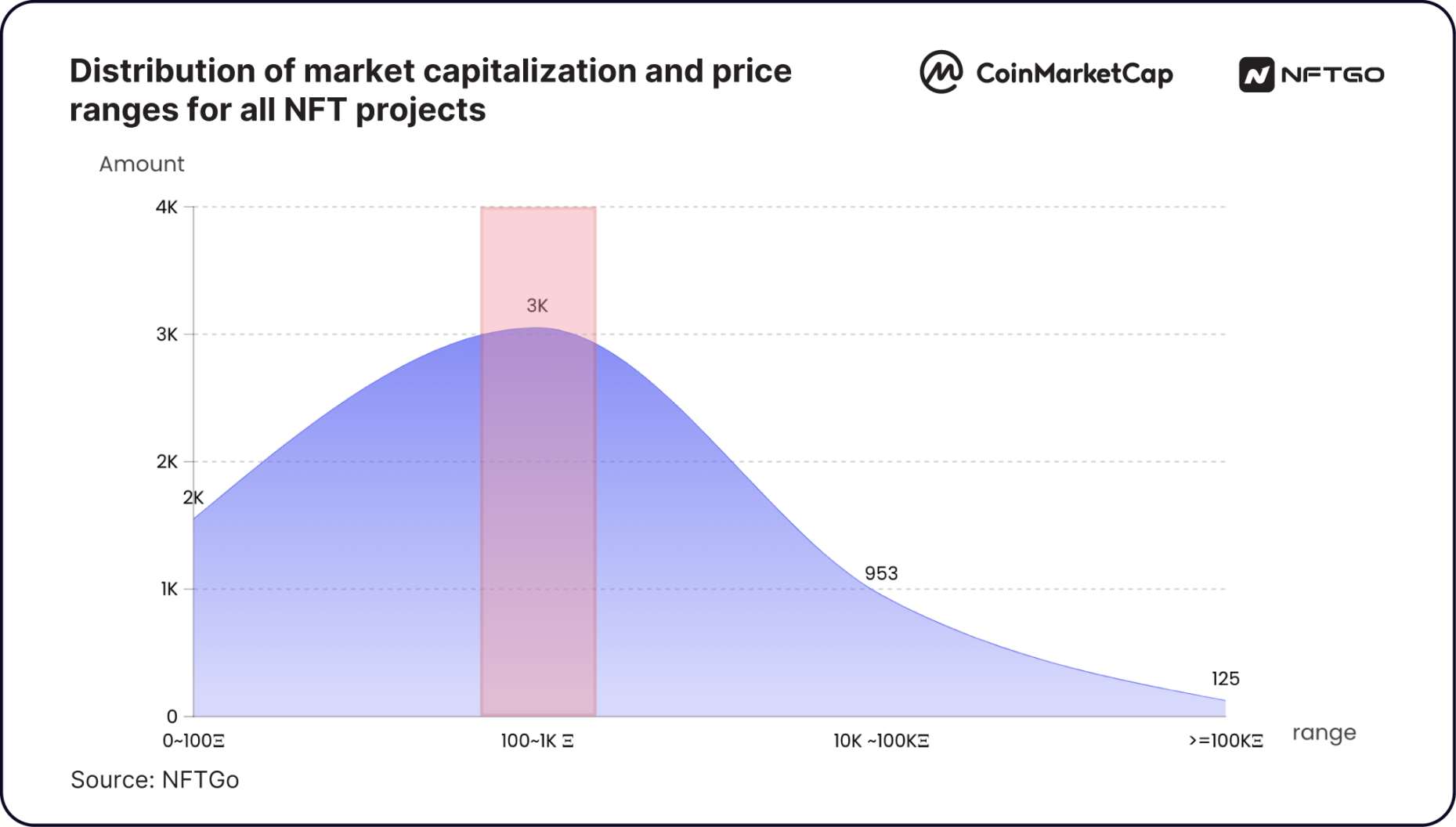Screen dimensions: 1456x827
Task: Select the 0~100Ξ range axis label
Action: click(x=193, y=741)
